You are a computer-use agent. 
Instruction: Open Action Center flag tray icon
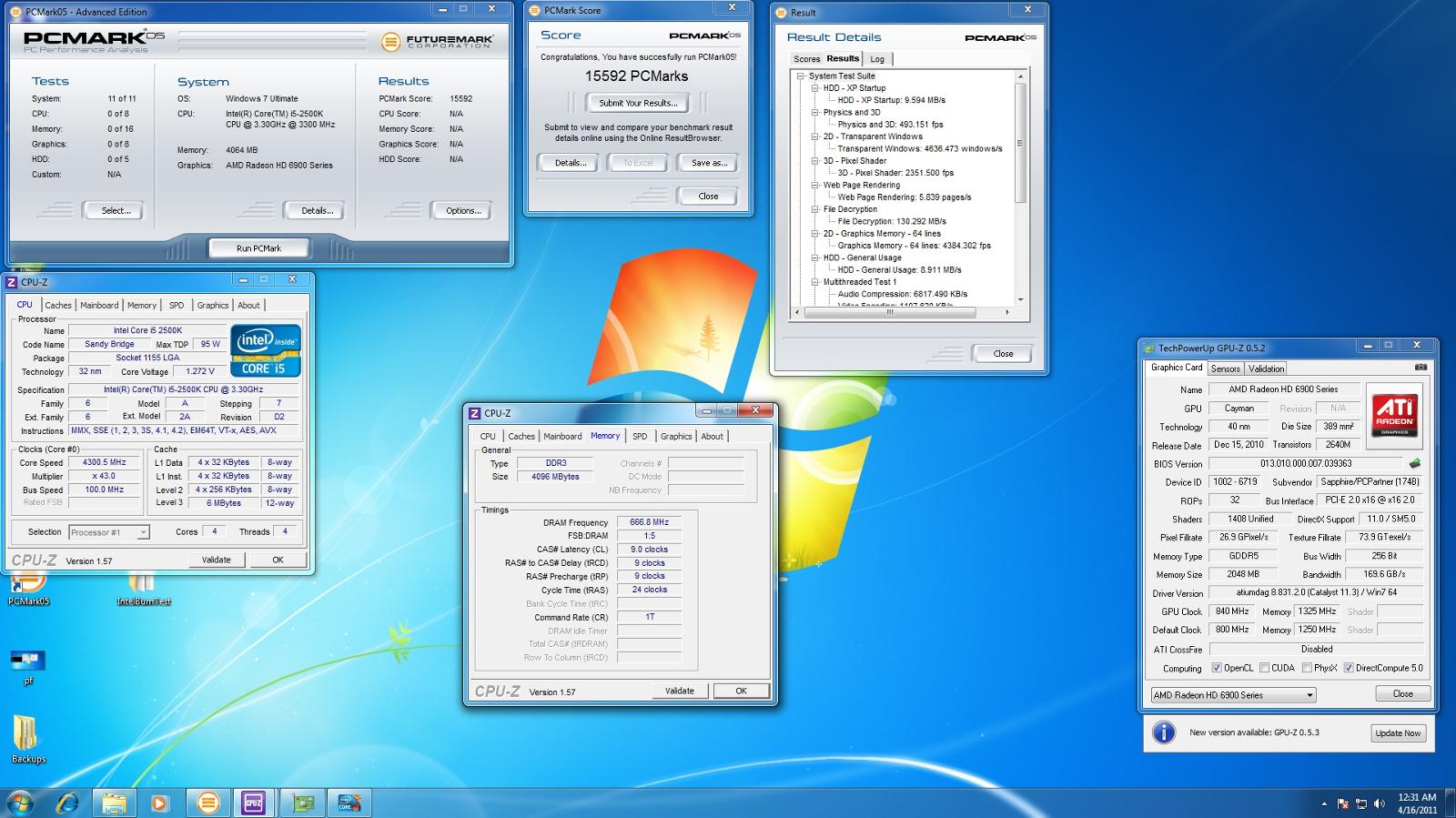coord(1343,804)
